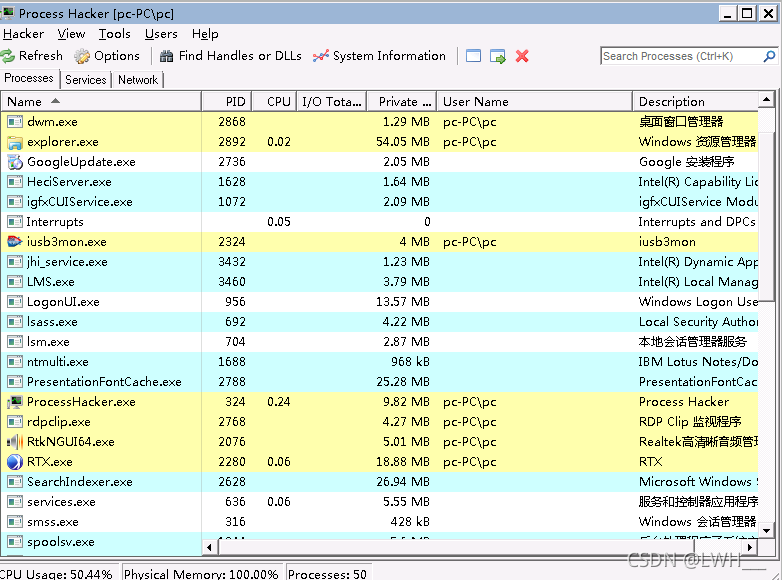Sort by the PID column header
This screenshot has width=782, height=580.
(227, 102)
